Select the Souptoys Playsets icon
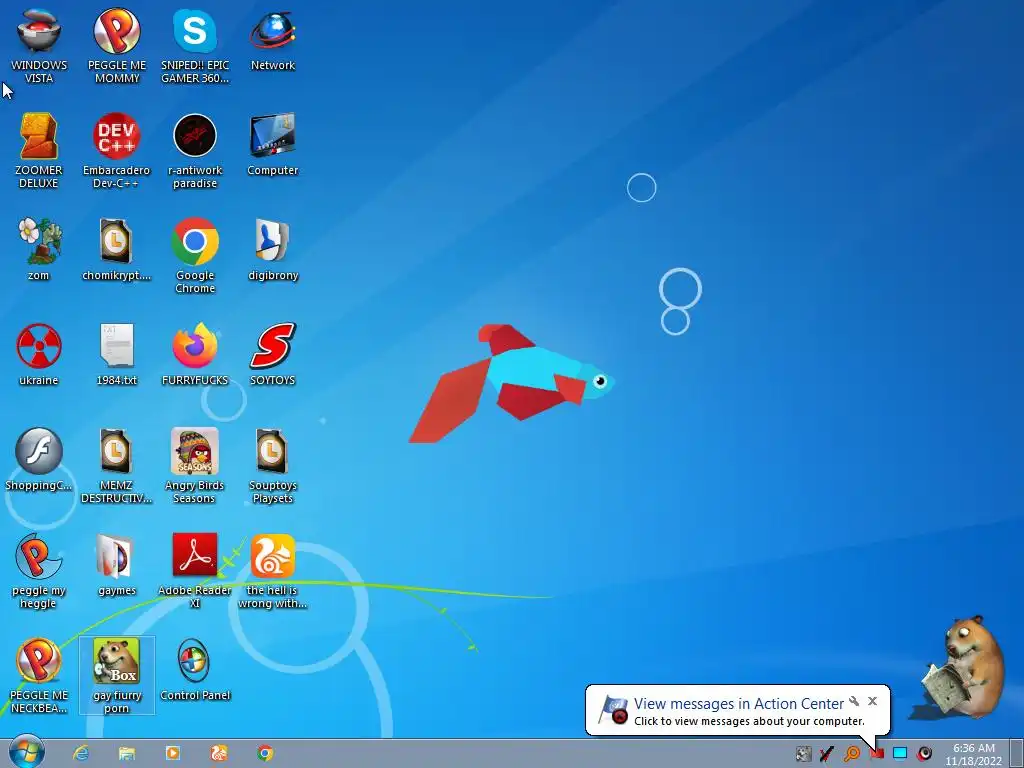 [x=272, y=466]
